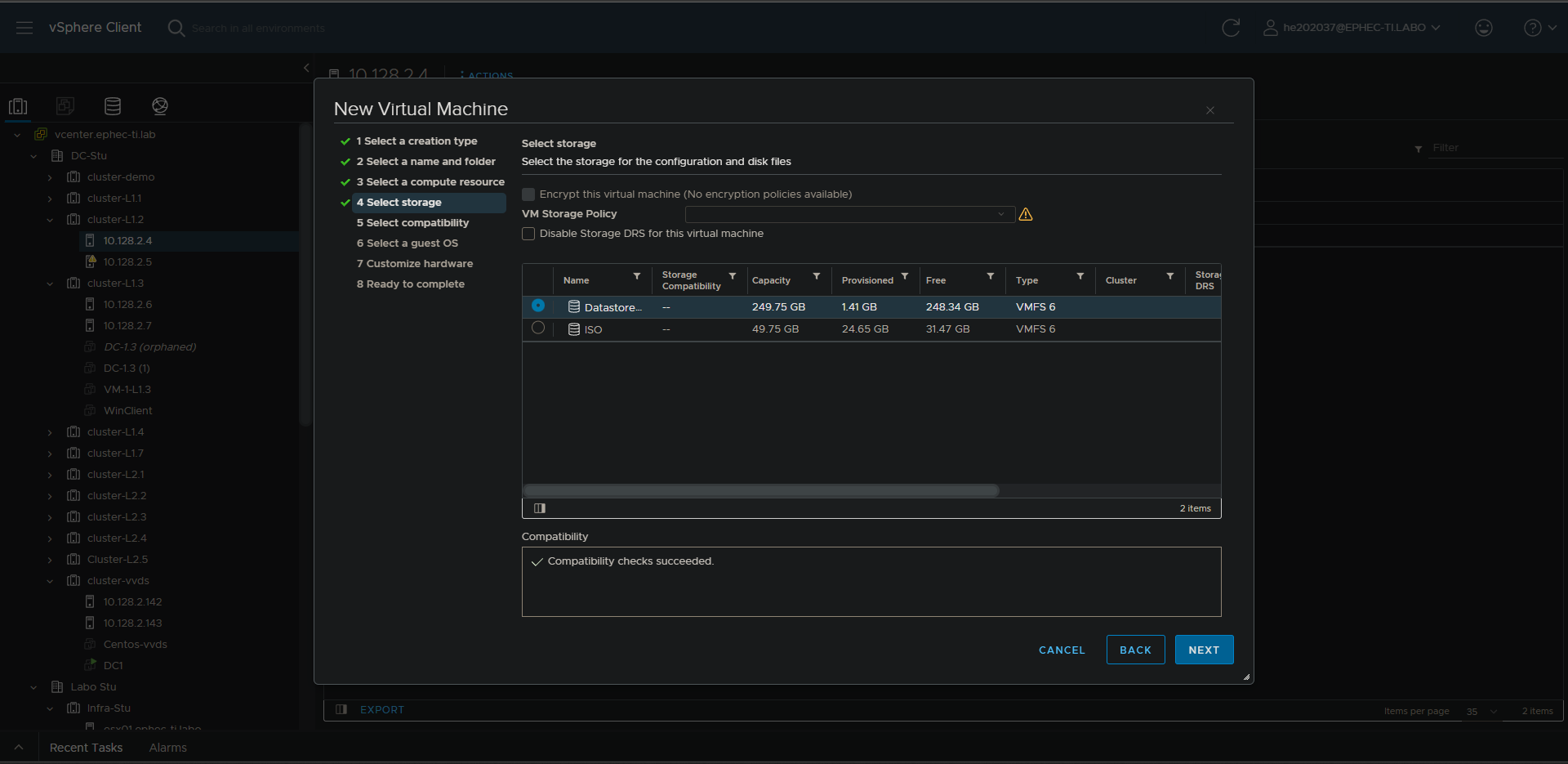Screen dimensions: 1568x764
Task: Click the 31.47 GB free cell
Action: tap(947, 329)
